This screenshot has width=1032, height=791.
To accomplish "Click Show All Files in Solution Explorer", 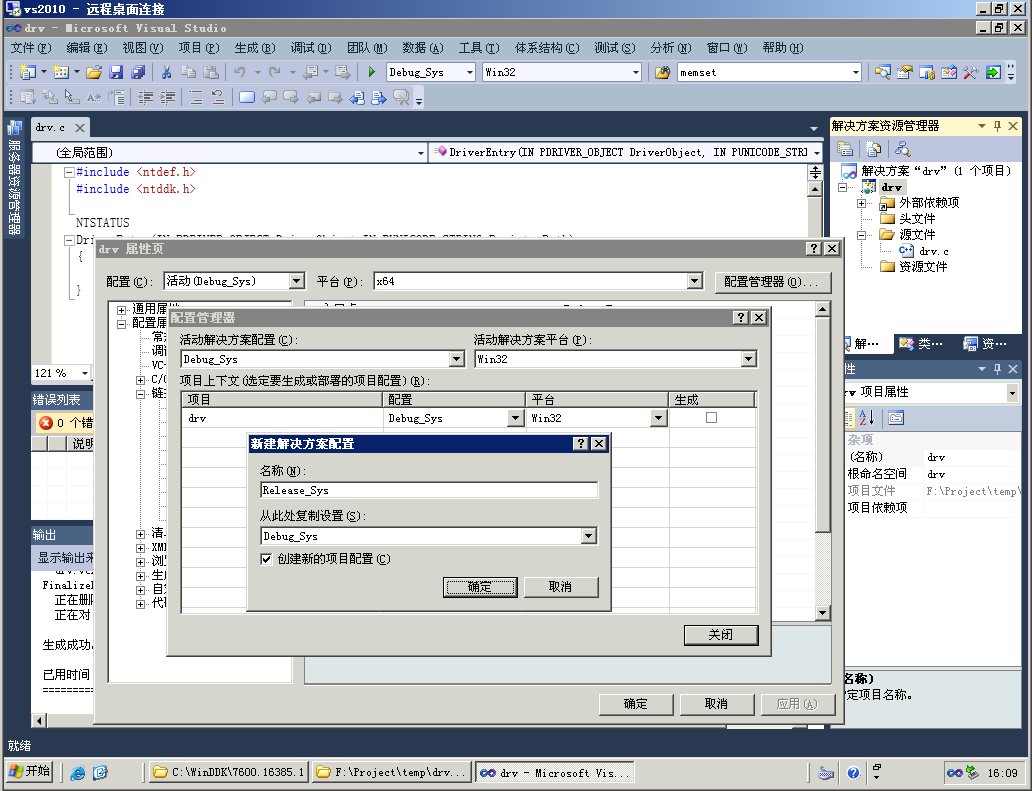I will tap(873, 149).
